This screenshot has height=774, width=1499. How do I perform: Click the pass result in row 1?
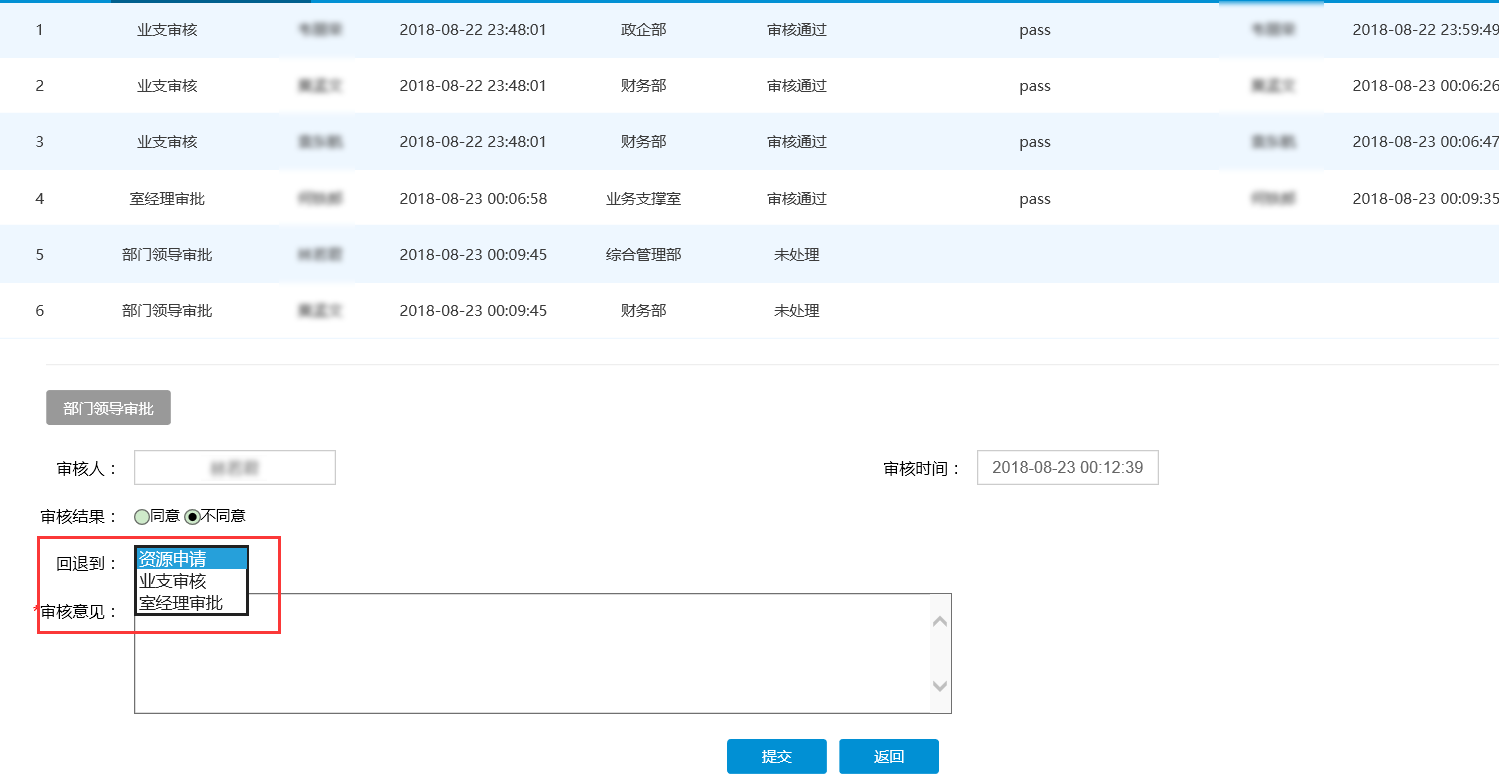point(1035,30)
